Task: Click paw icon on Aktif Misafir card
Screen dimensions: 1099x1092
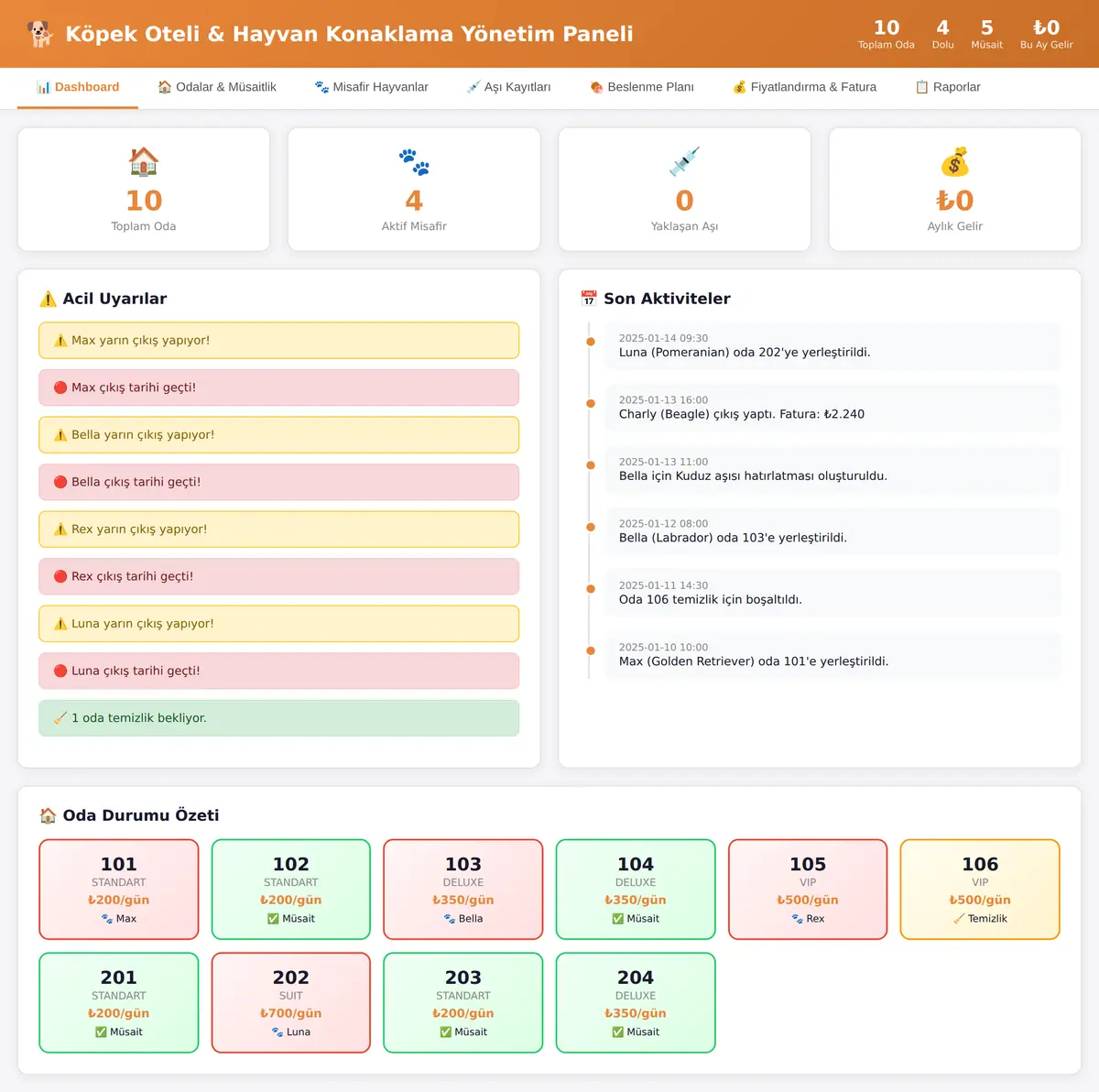Action: tap(414, 162)
